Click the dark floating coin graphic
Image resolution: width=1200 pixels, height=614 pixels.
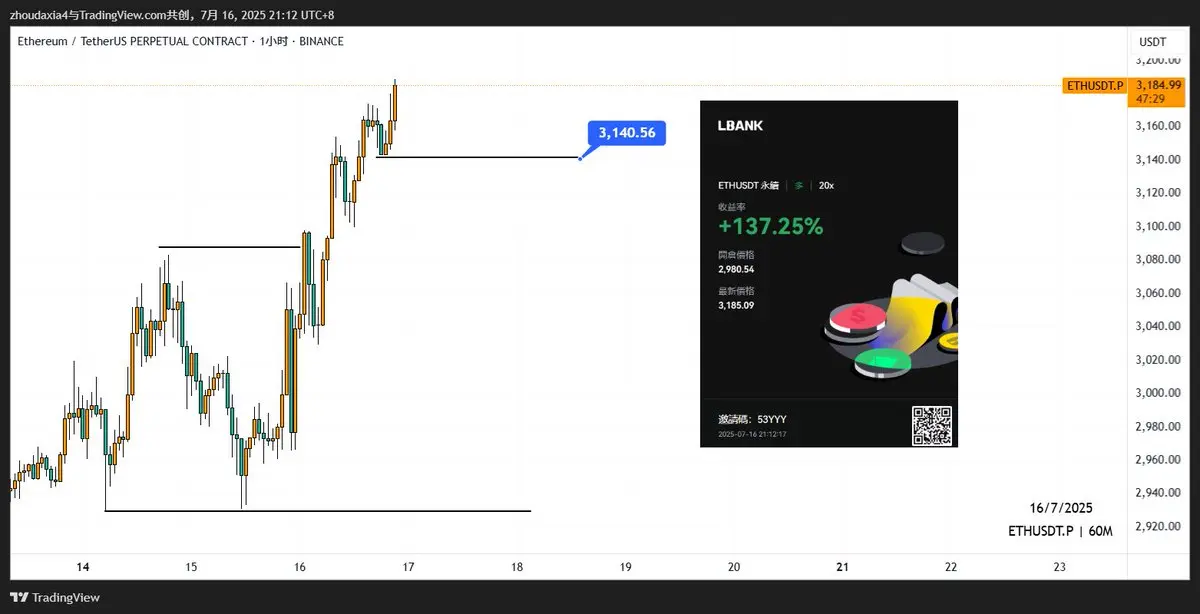pos(922,243)
